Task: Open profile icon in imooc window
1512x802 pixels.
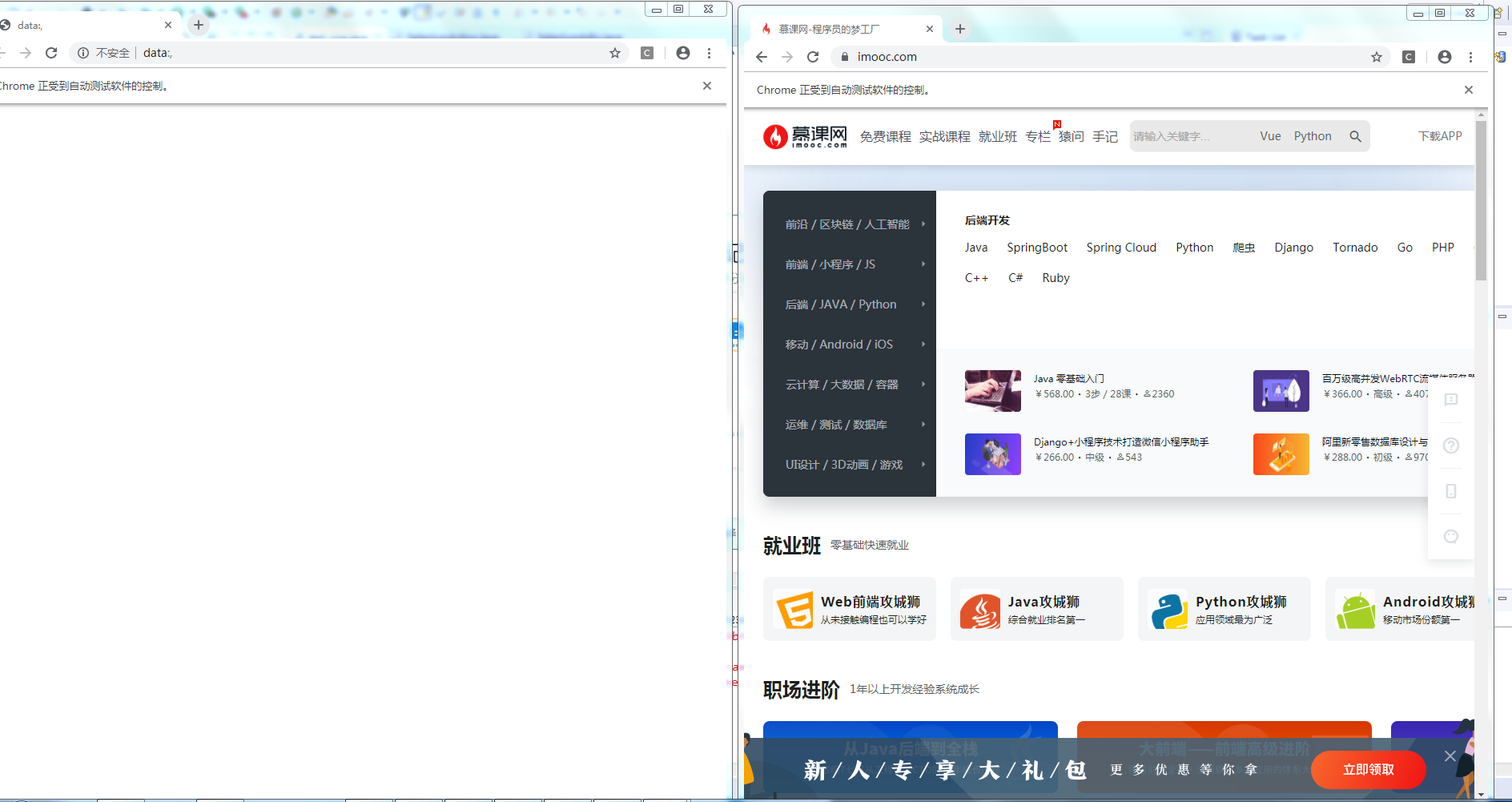Action: click(1445, 57)
